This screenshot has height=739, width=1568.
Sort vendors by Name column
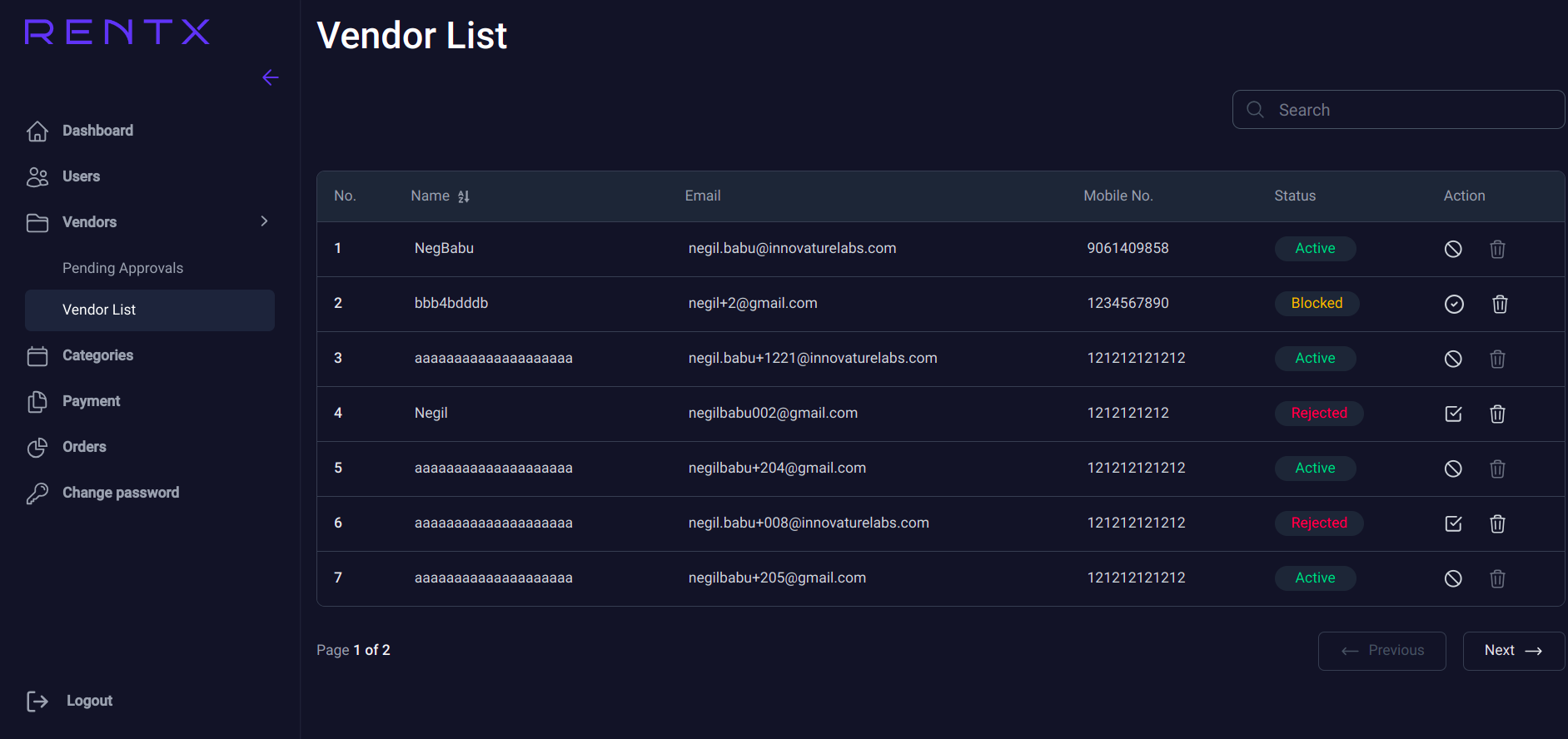pos(464,196)
